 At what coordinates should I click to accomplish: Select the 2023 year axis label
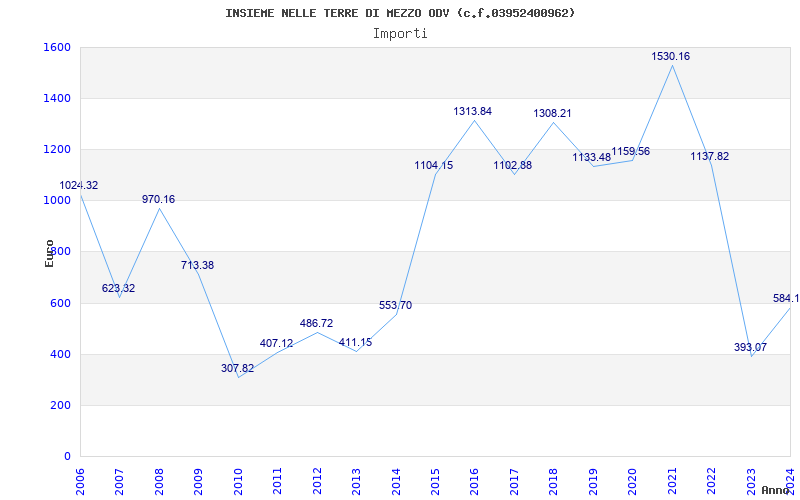click(751, 481)
